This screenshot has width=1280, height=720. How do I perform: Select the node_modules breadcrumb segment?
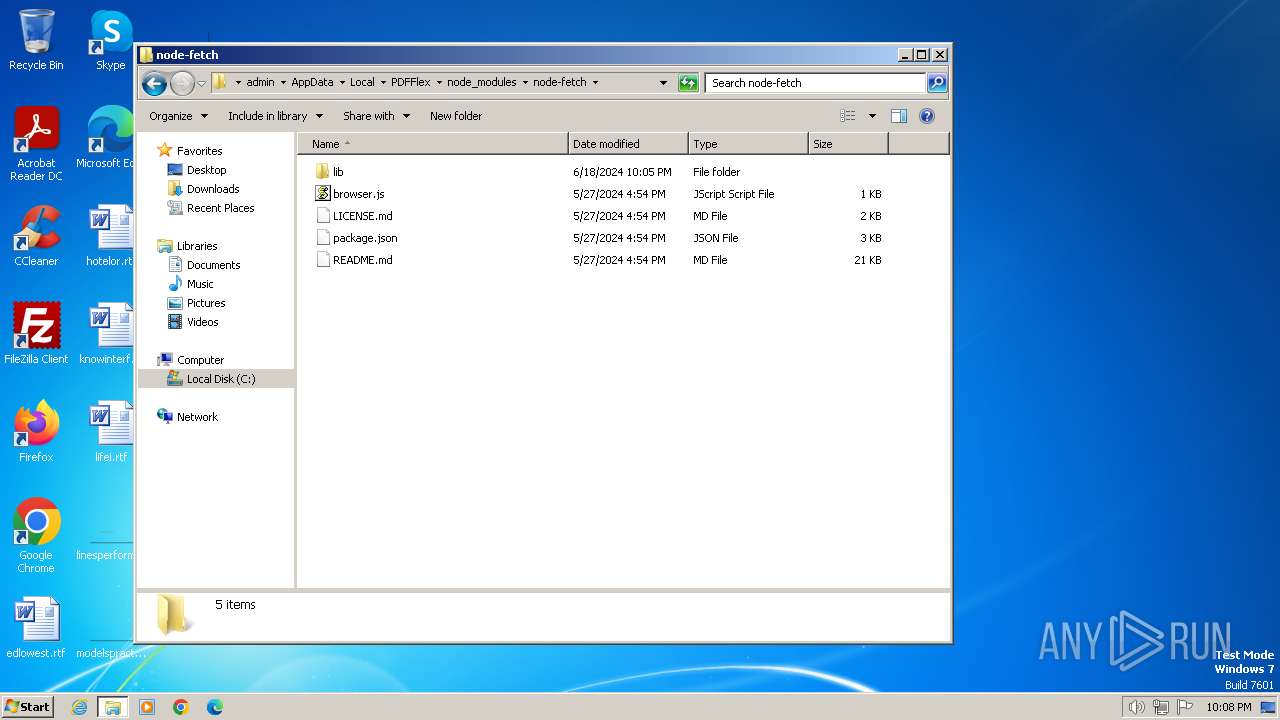coord(482,83)
